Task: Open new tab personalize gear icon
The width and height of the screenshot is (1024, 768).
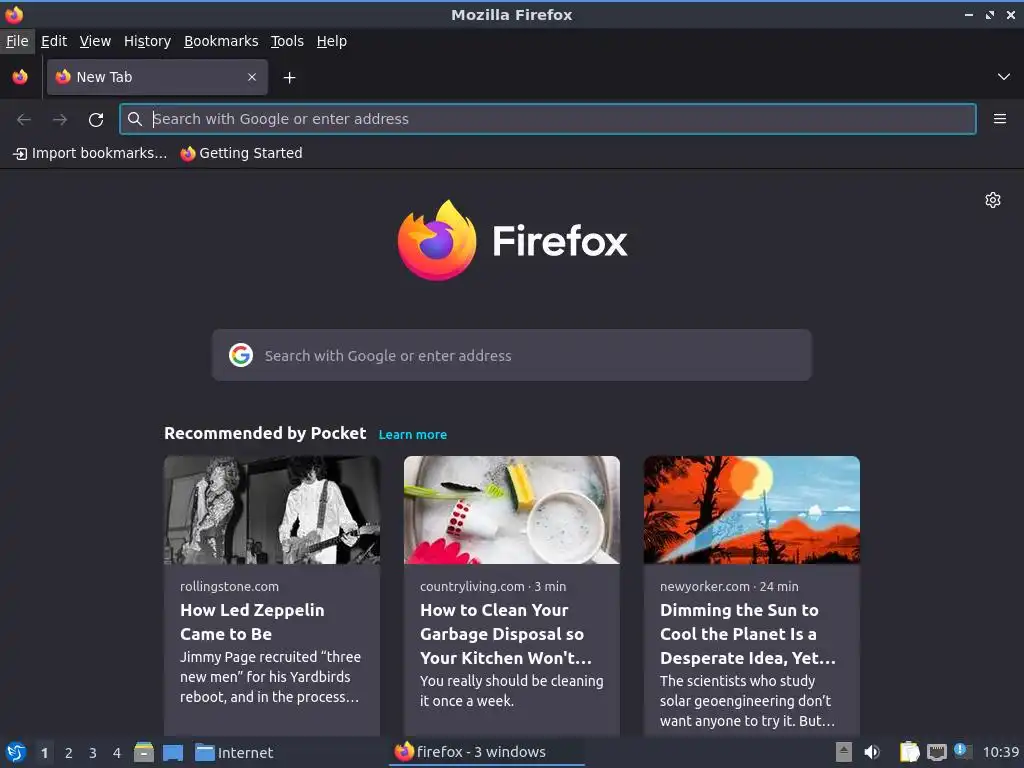Action: (993, 200)
